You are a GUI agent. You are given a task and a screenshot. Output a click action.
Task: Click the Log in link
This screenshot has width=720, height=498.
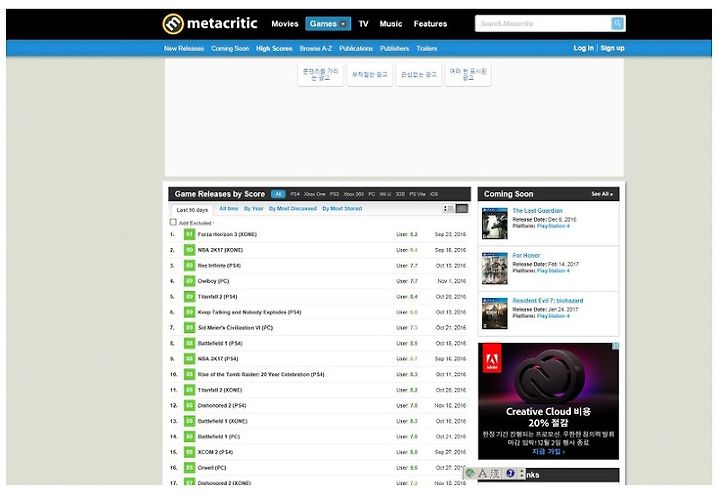584,48
